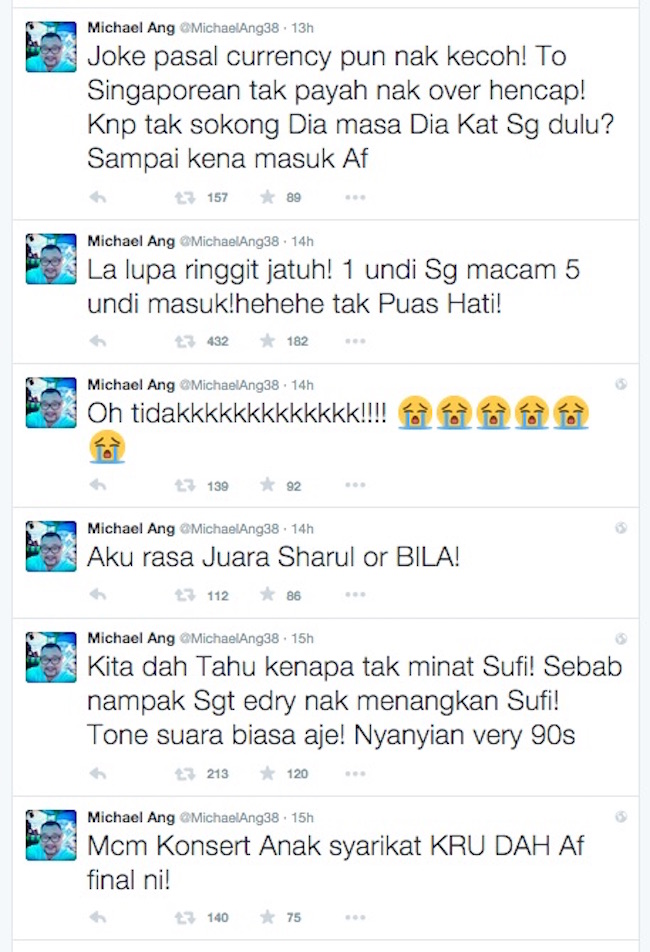Favorite the 'La lupa ringgit jatuh' tweet
The image size is (650, 952).
click(268, 341)
